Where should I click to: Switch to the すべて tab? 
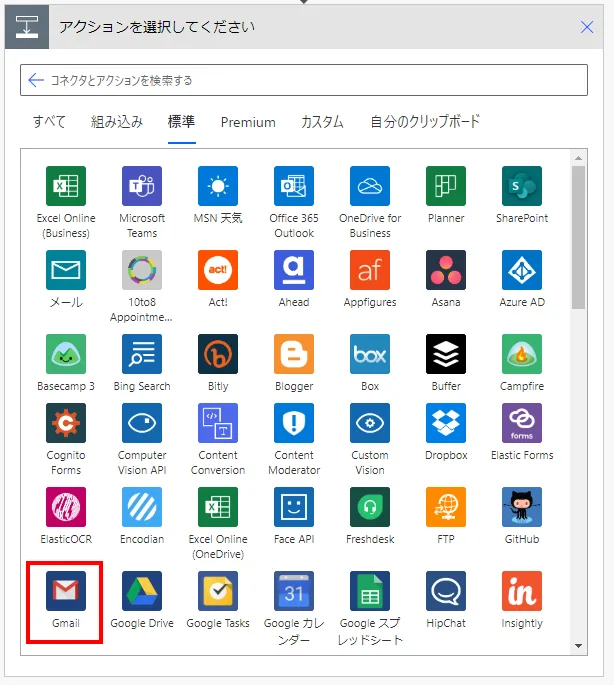click(49, 122)
